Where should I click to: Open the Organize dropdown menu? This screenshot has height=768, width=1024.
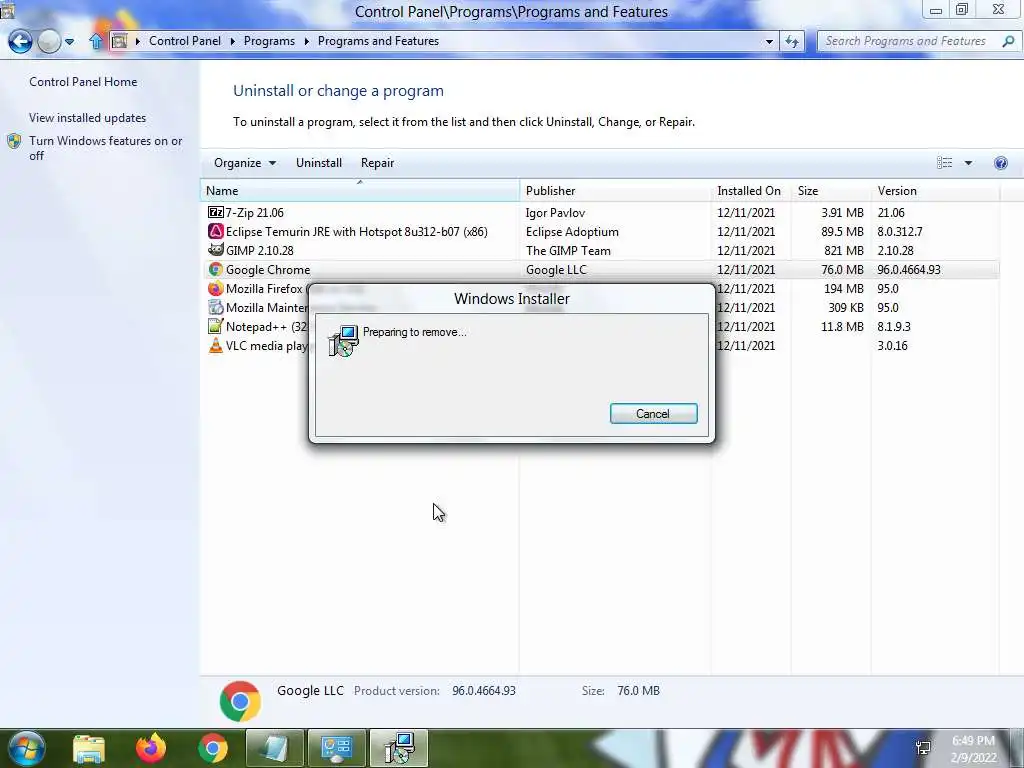tap(245, 163)
